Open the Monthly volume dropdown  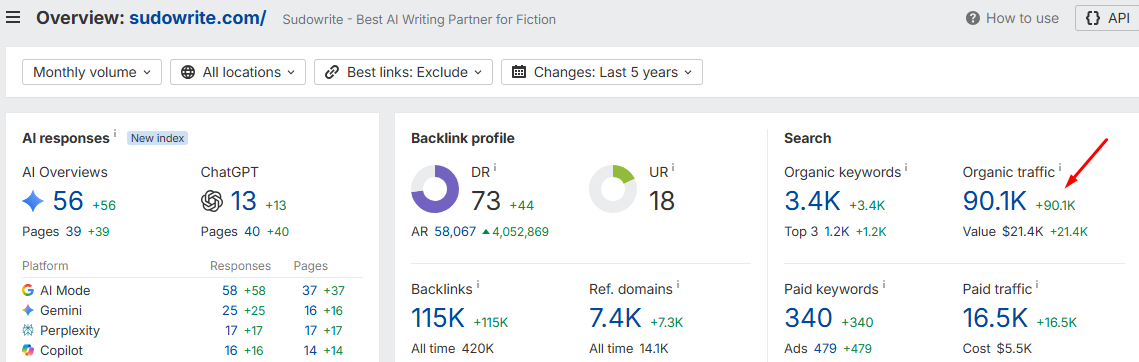click(x=92, y=72)
